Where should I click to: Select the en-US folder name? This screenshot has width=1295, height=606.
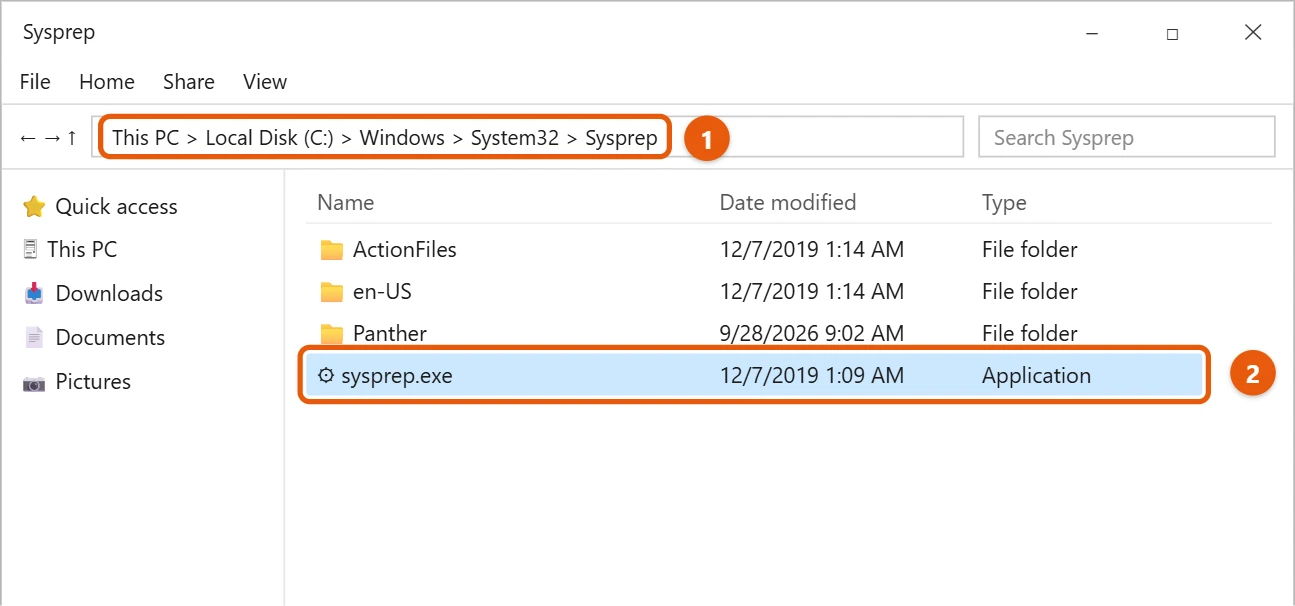[382, 291]
